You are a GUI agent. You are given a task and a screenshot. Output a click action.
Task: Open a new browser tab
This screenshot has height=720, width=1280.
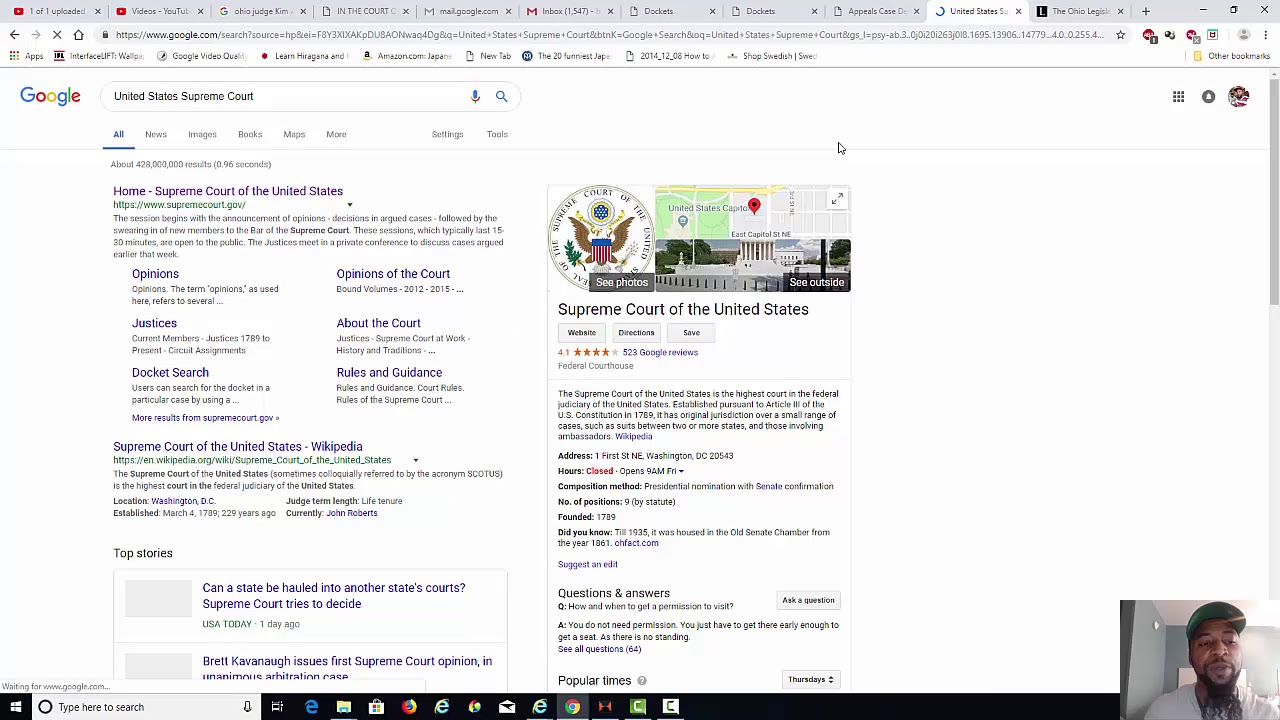coord(1146,11)
